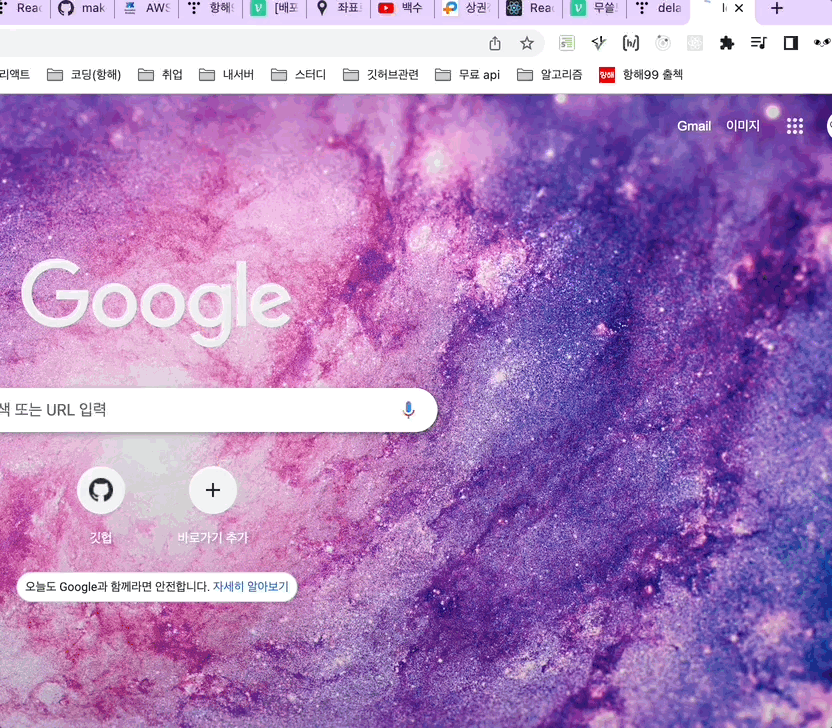Switch to the [배포 velog tab
The image size is (832, 728).
(274, 8)
